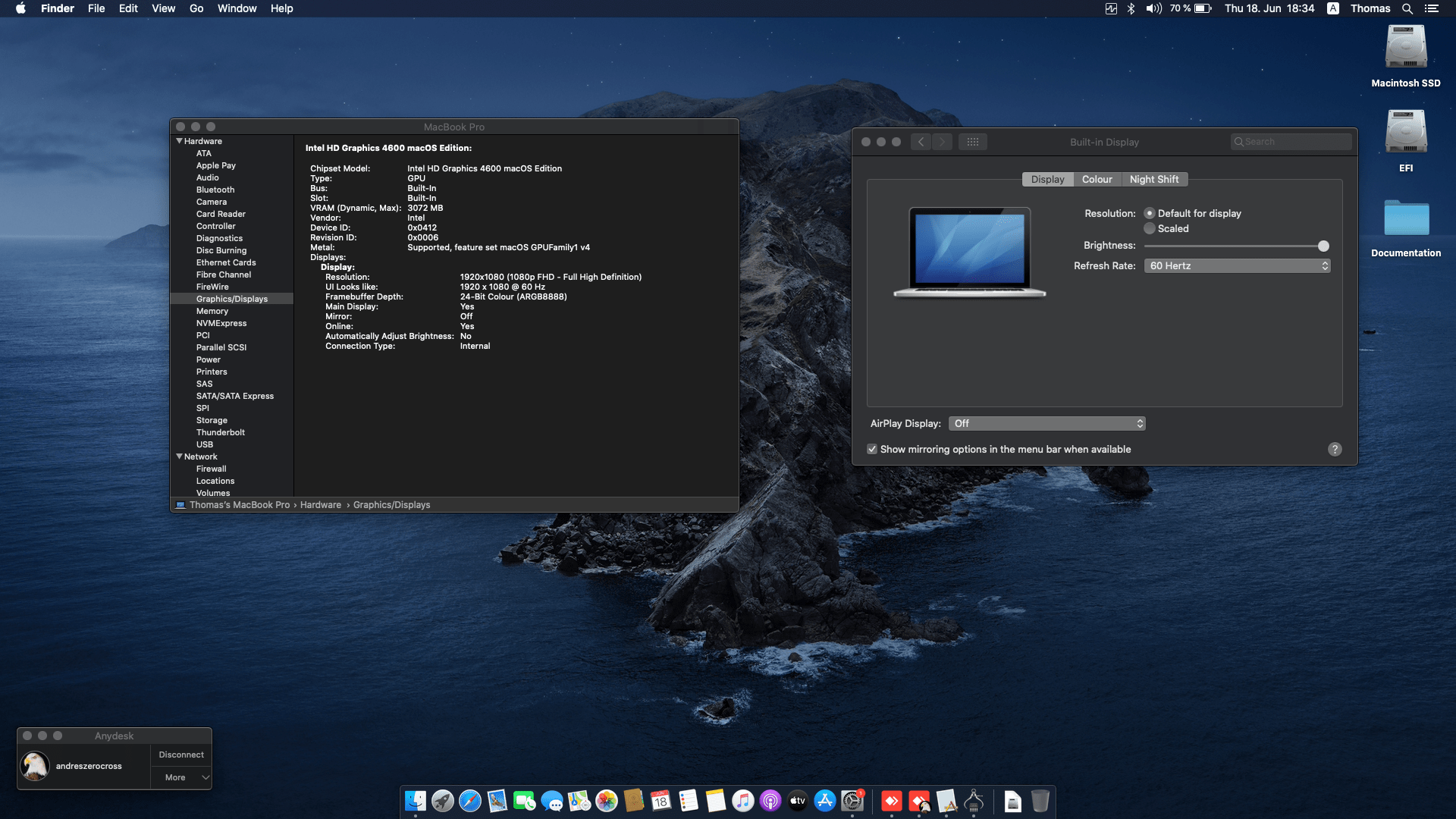Open the More dropdown in the Anydesk window
The image size is (1456, 819).
pos(181,778)
